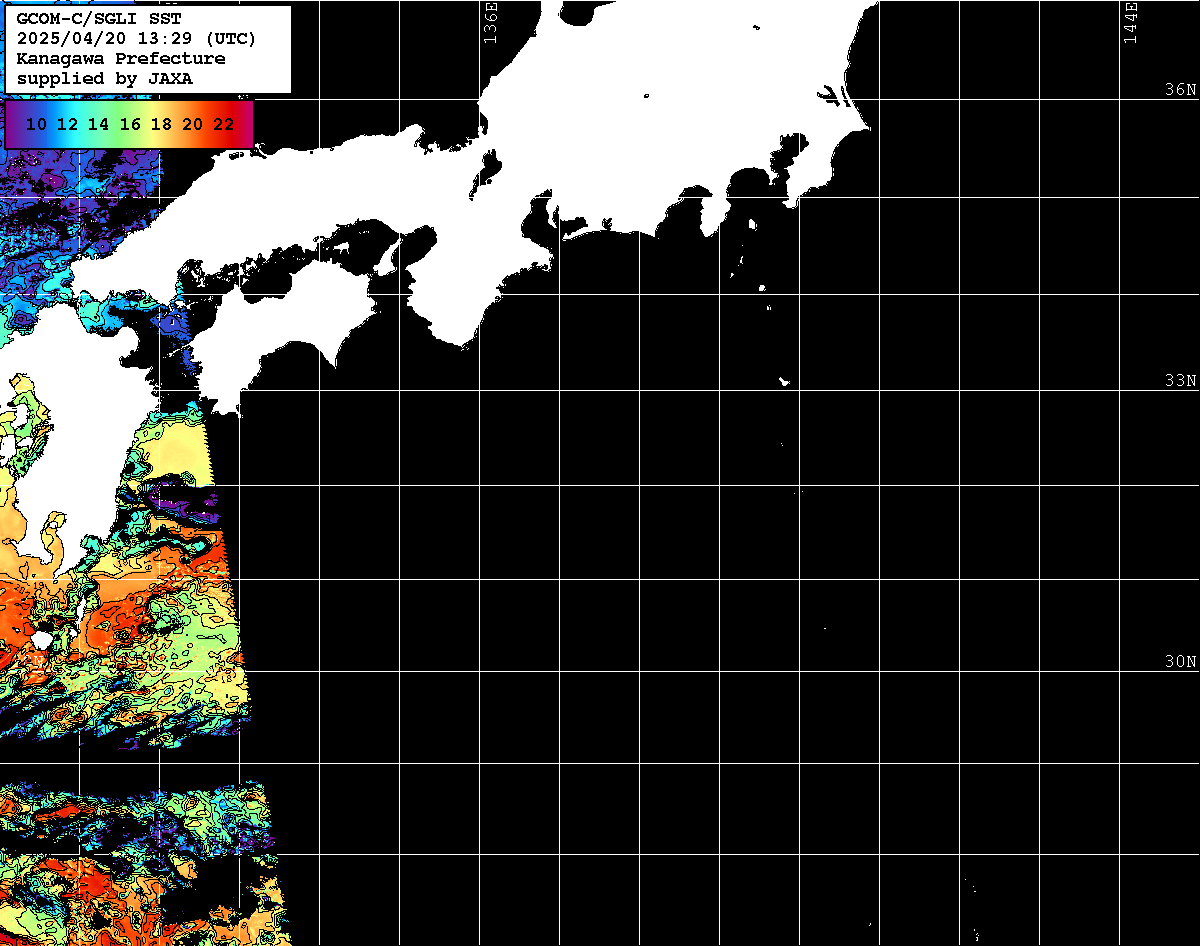Click the "supplied by JAXA" credit line
1200x946 pixels.
tap(105, 78)
